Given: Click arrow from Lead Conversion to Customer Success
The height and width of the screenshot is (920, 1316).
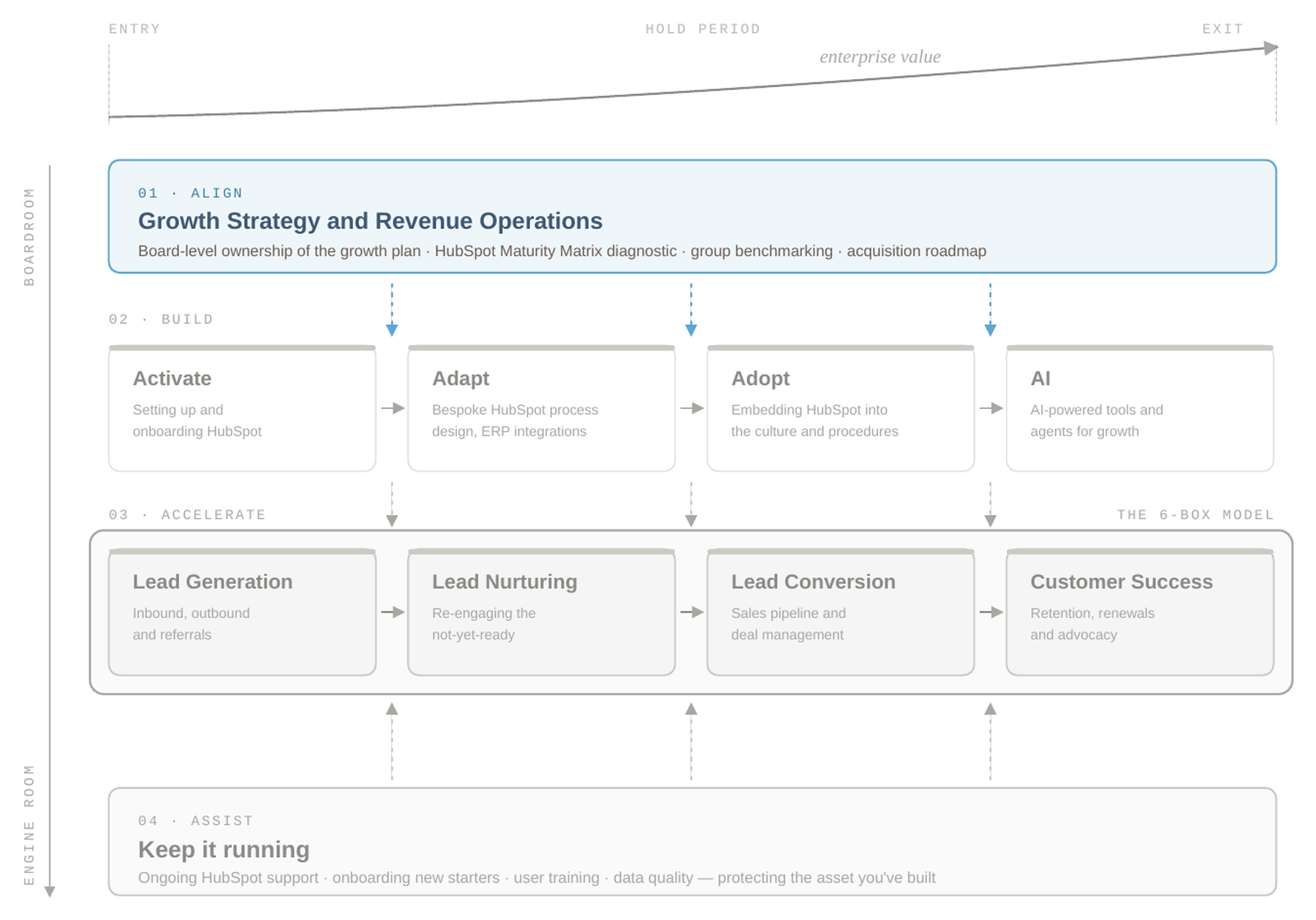Looking at the screenshot, I should [x=991, y=612].
